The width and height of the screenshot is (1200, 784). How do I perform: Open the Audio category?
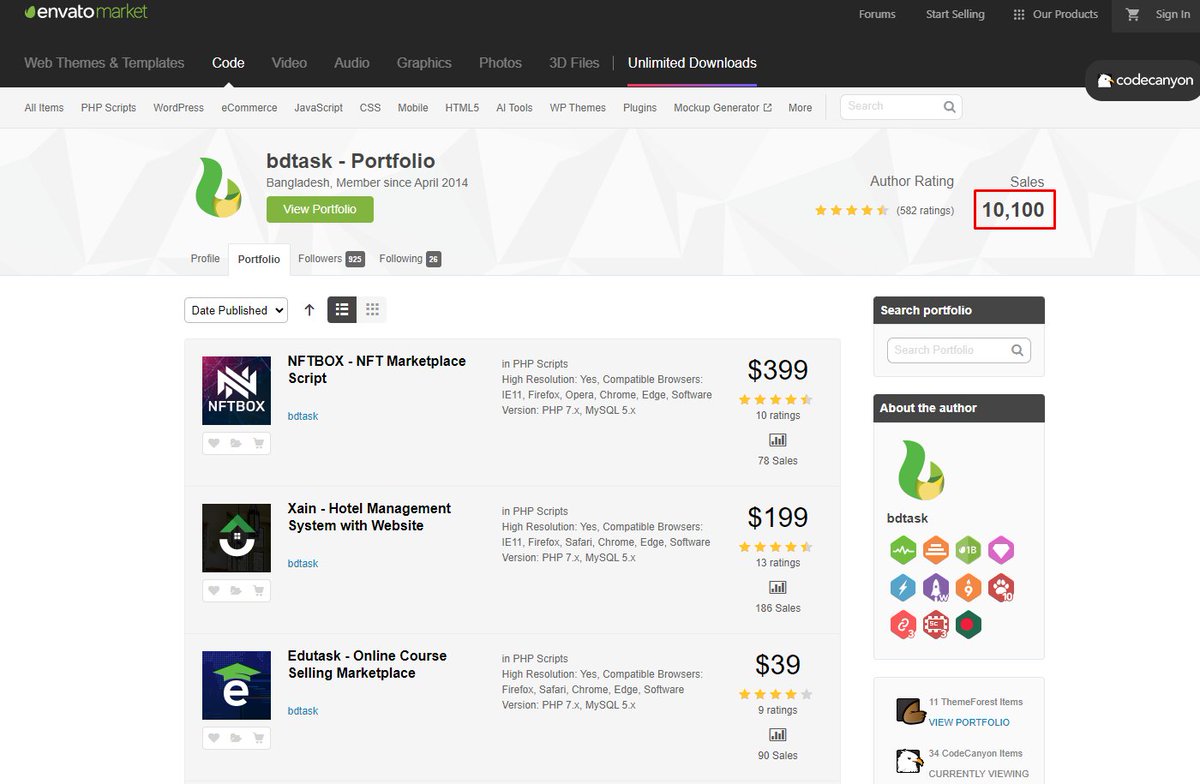coord(352,62)
